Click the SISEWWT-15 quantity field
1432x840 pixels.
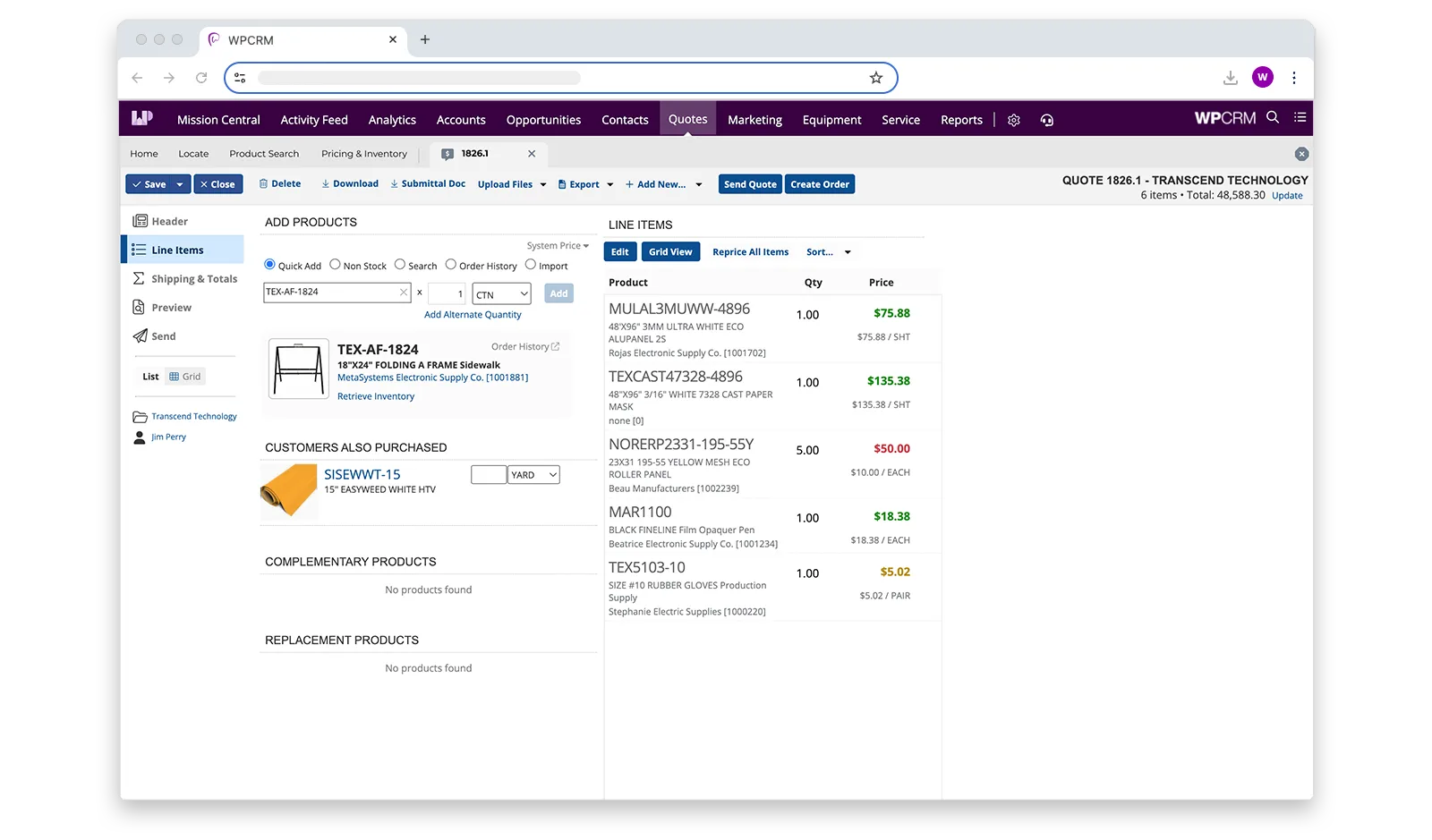pos(489,475)
